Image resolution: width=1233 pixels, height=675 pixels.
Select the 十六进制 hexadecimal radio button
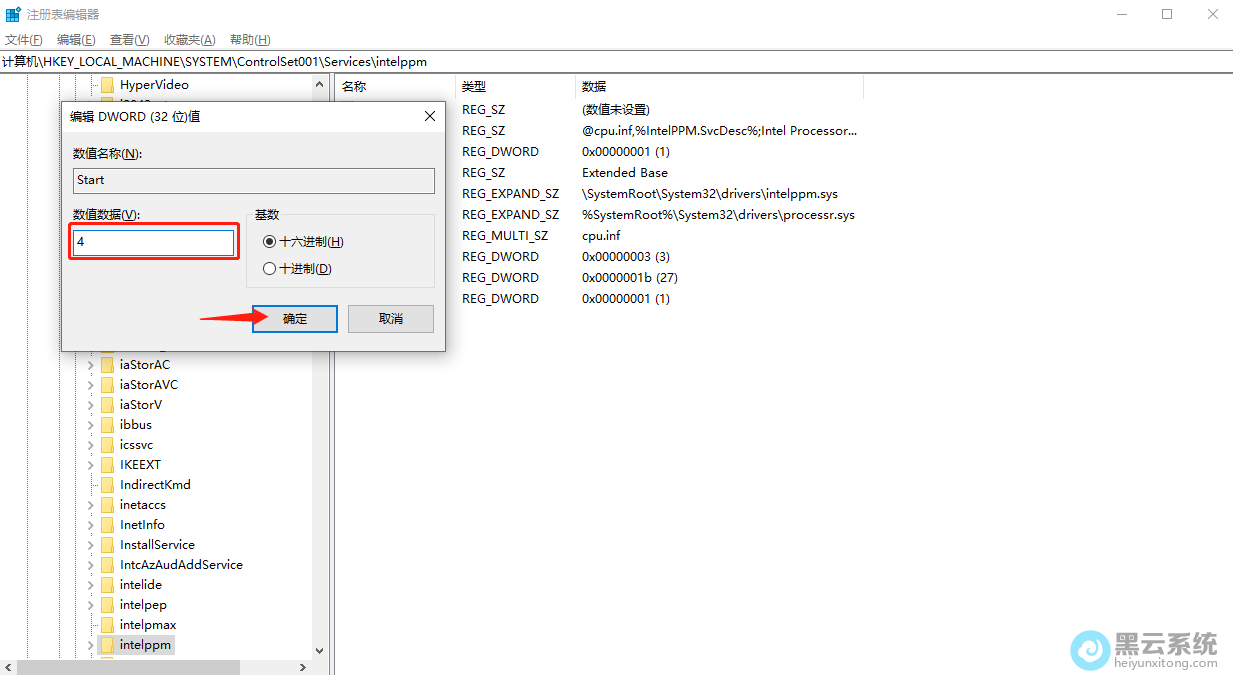click(269, 242)
